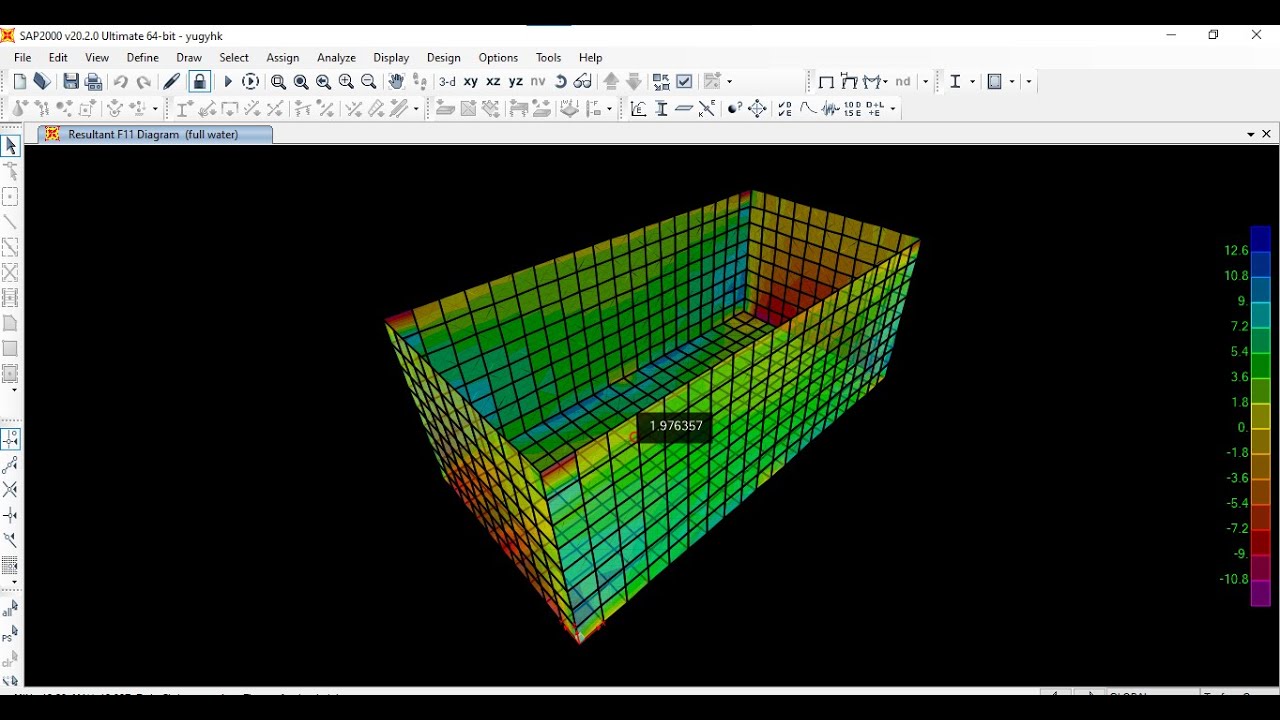The image size is (1280, 720).
Task: Click the Redo arrow icon
Action: 144,82
